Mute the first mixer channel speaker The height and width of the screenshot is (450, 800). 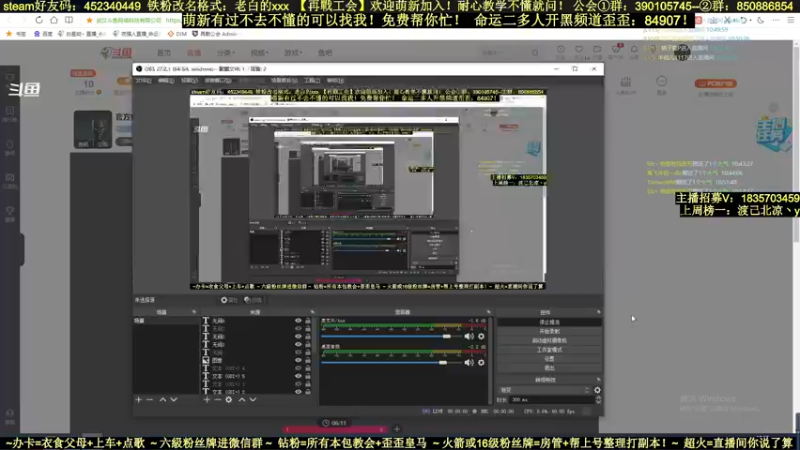point(469,337)
